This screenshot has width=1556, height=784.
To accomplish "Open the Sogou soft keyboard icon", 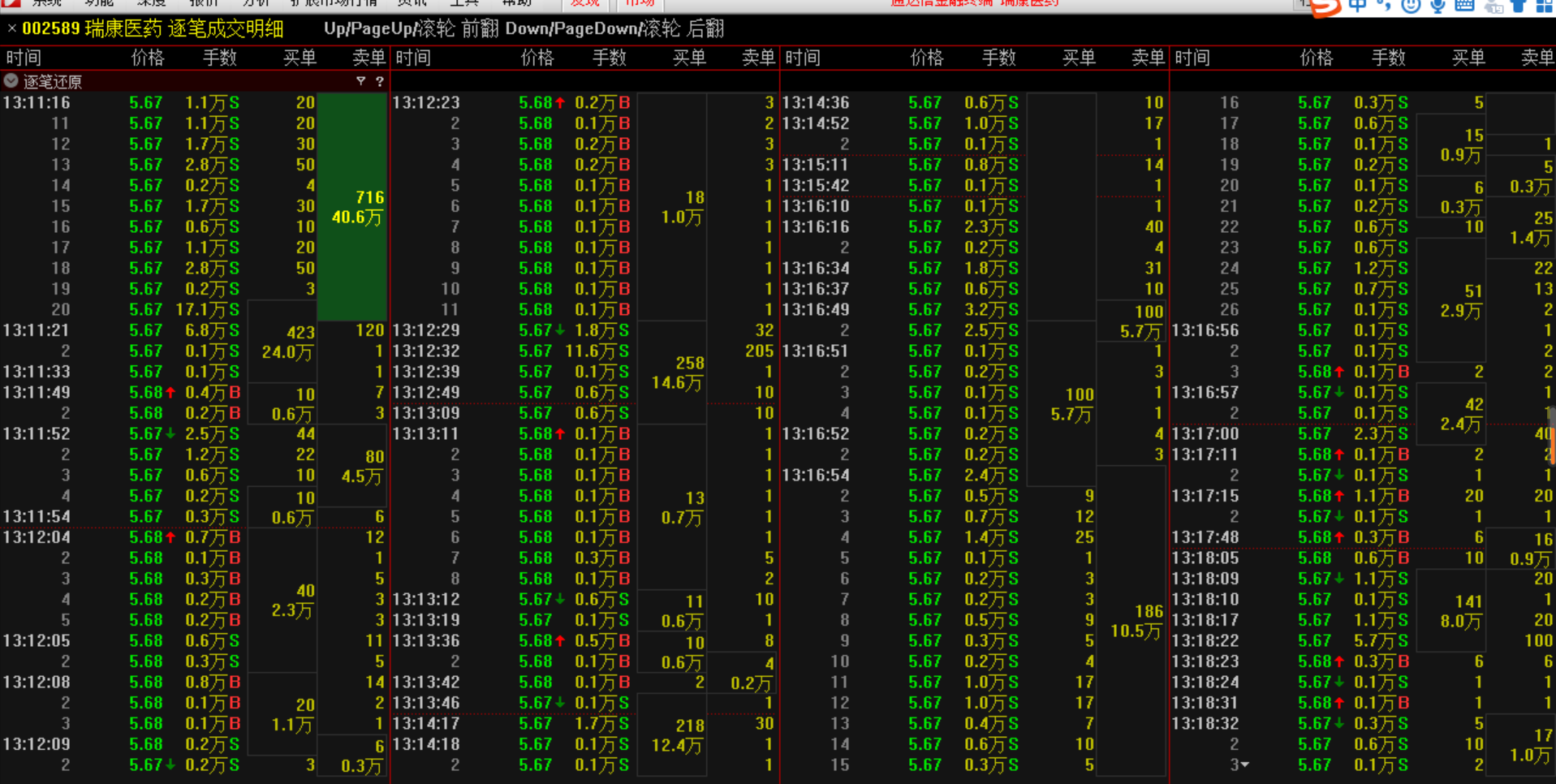I will [1464, 6].
